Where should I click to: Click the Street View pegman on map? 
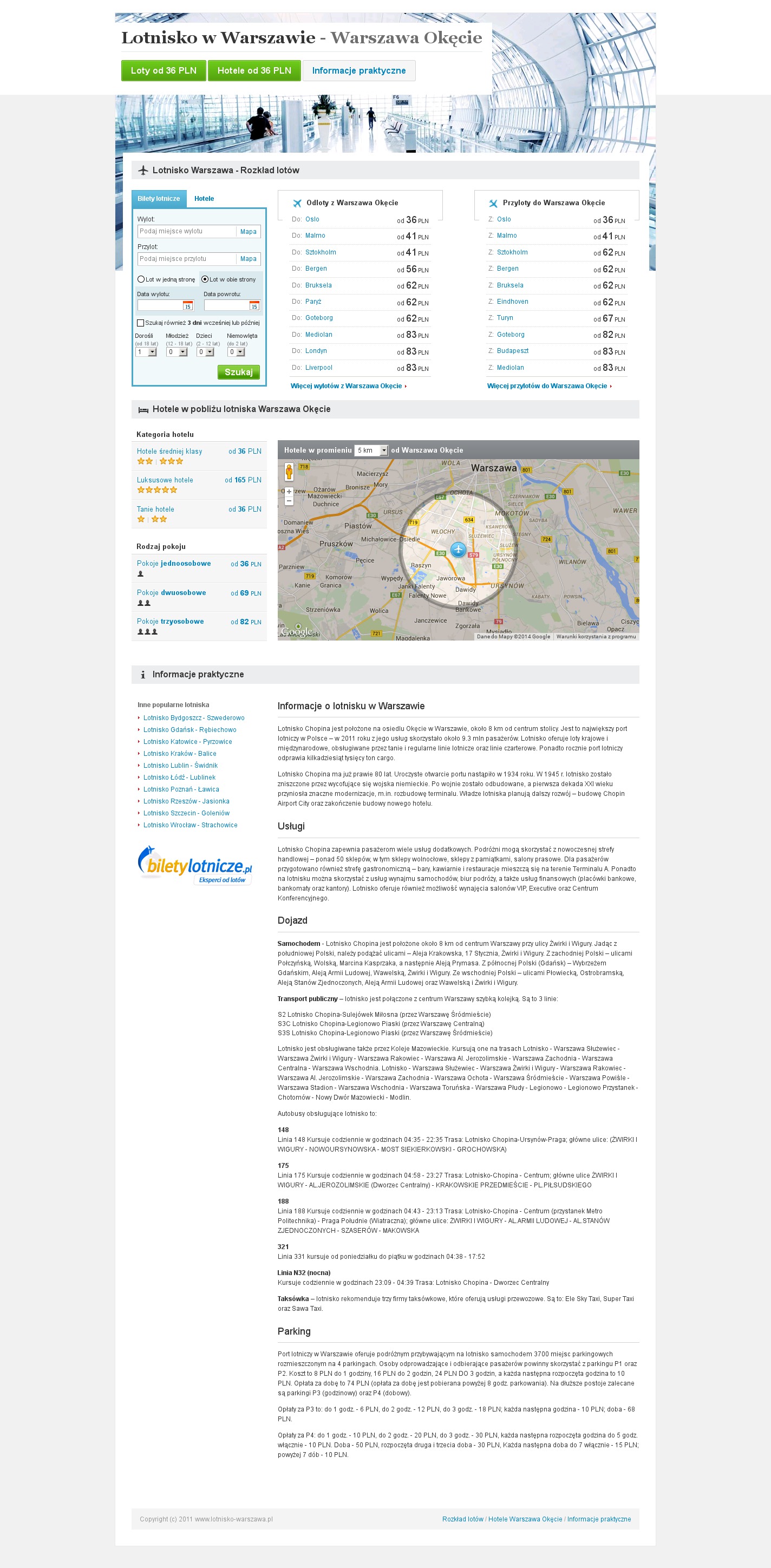[289, 471]
